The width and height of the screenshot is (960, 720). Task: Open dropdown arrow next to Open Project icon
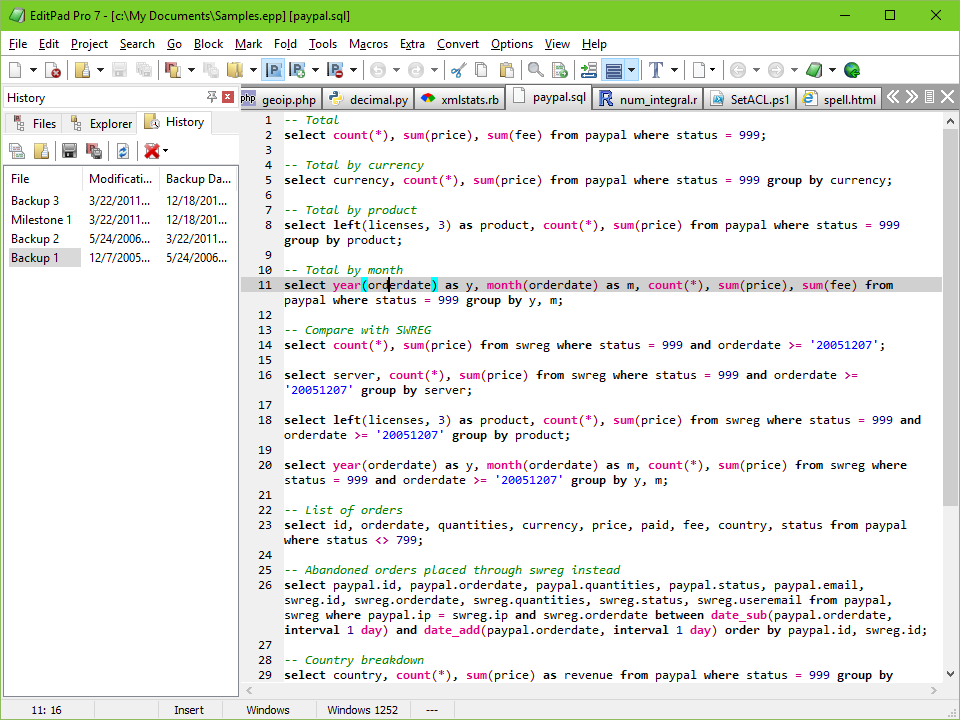pyautogui.click(x=191, y=70)
